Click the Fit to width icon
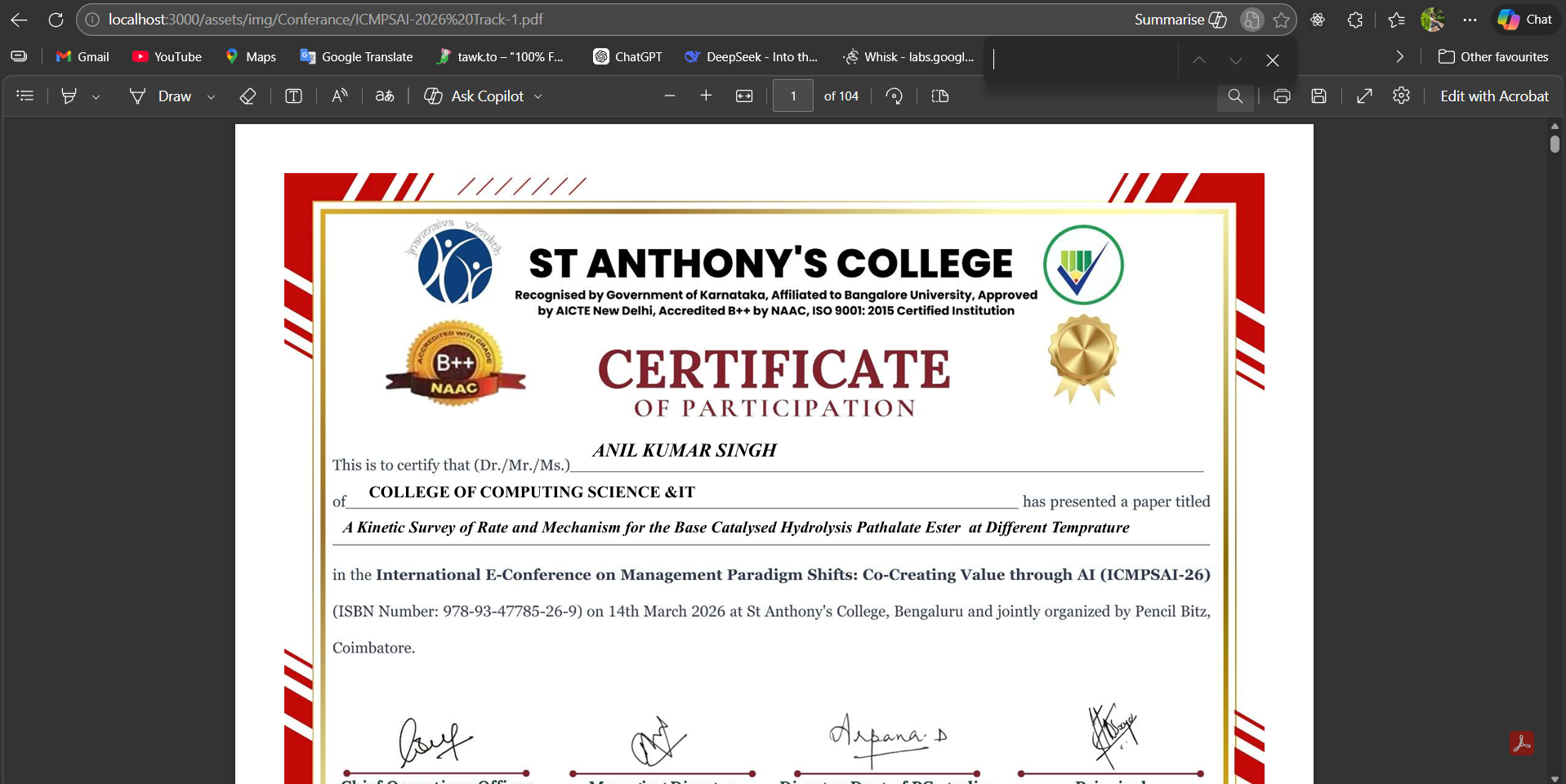This screenshot has width=1566, height=784. [744, 96]
